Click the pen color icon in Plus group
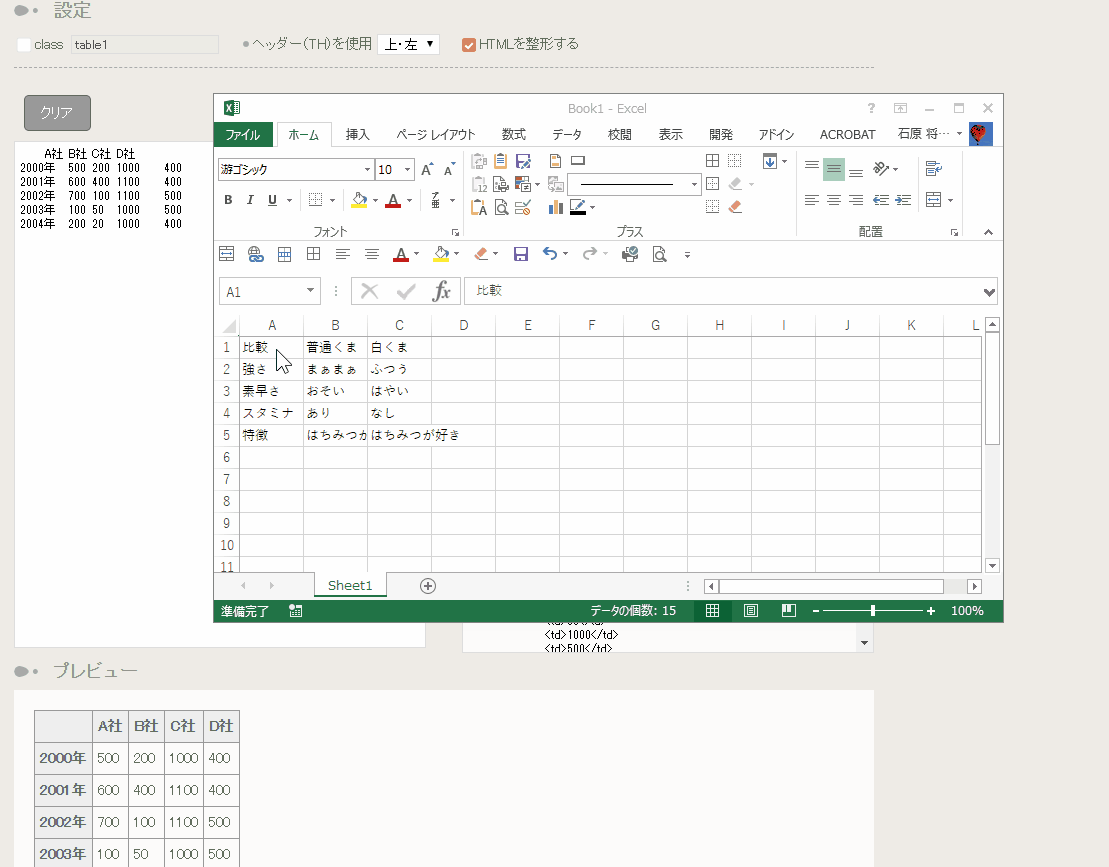The height and width of the screenshot is (867, 1109). pyautogui.click(x=578, y=206)
